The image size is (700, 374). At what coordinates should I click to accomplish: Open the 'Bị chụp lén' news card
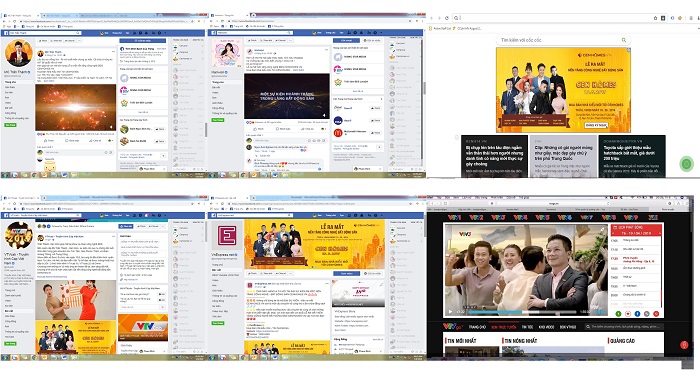(x=494, y=156)
